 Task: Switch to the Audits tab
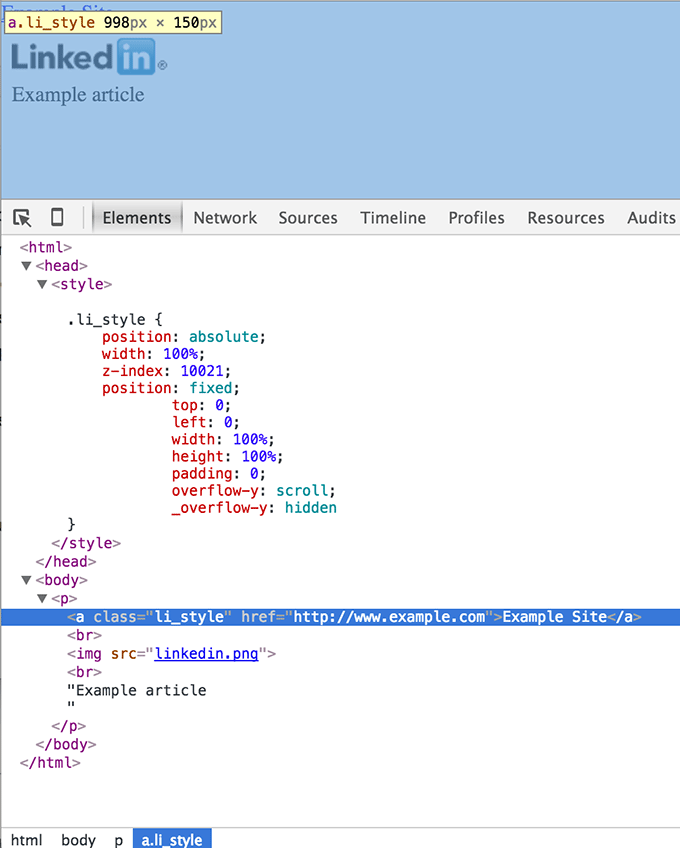651,217
